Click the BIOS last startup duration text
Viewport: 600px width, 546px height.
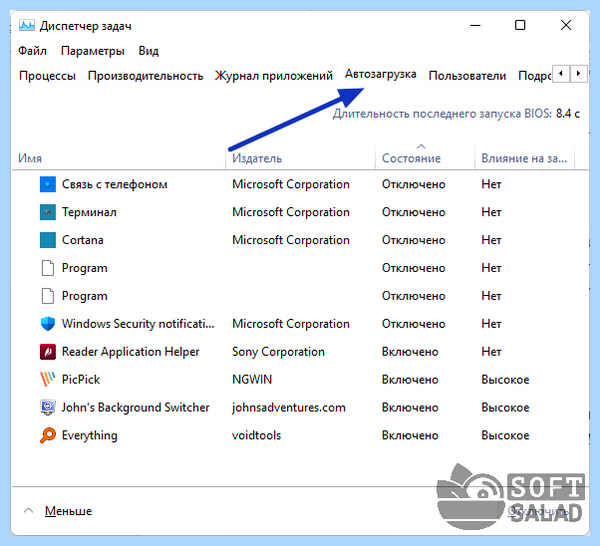click(456, 114)
